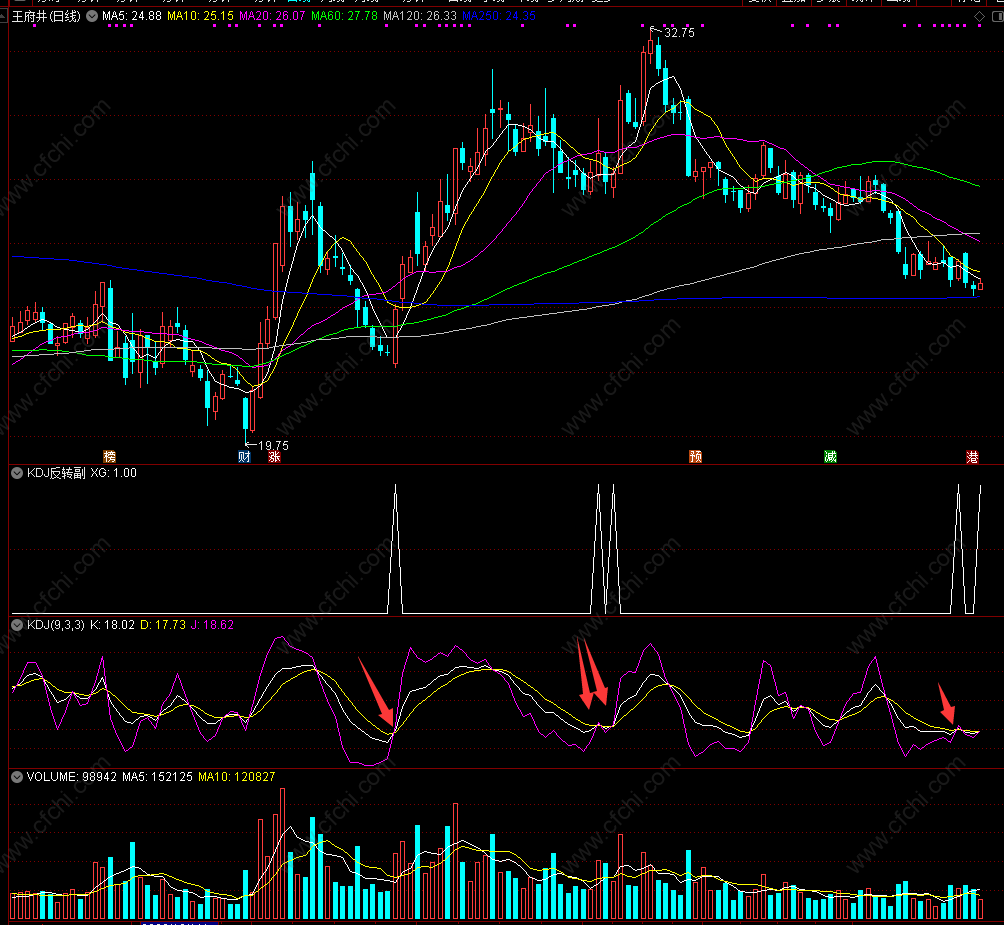Click the green MA60: 27.78 label

pos(344,16)
